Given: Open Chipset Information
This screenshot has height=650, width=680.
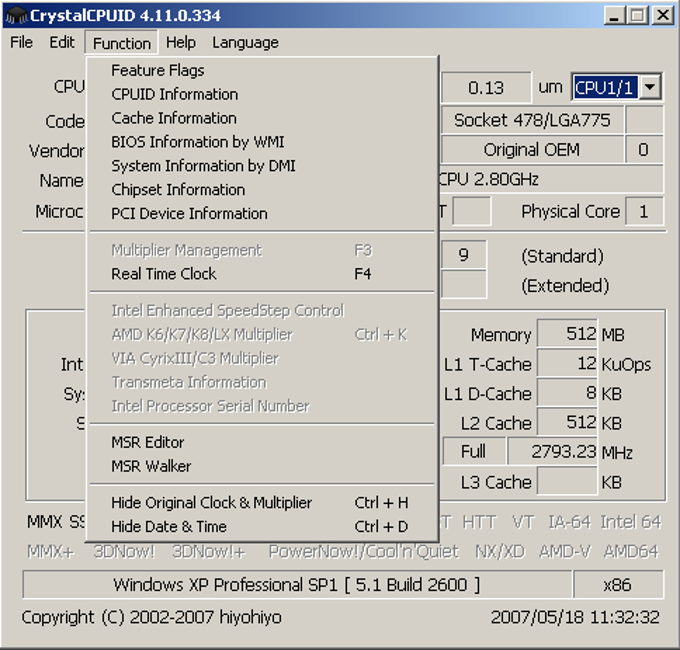Looking at the screenshot, I should [262, 189].
